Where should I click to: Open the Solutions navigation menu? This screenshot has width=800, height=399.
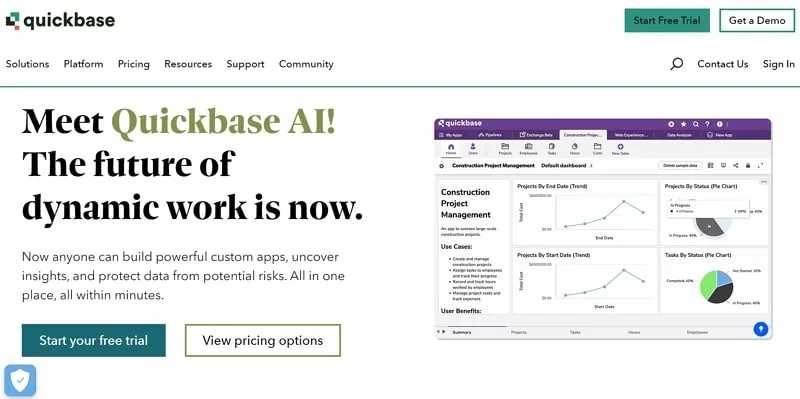pos(28,64)
